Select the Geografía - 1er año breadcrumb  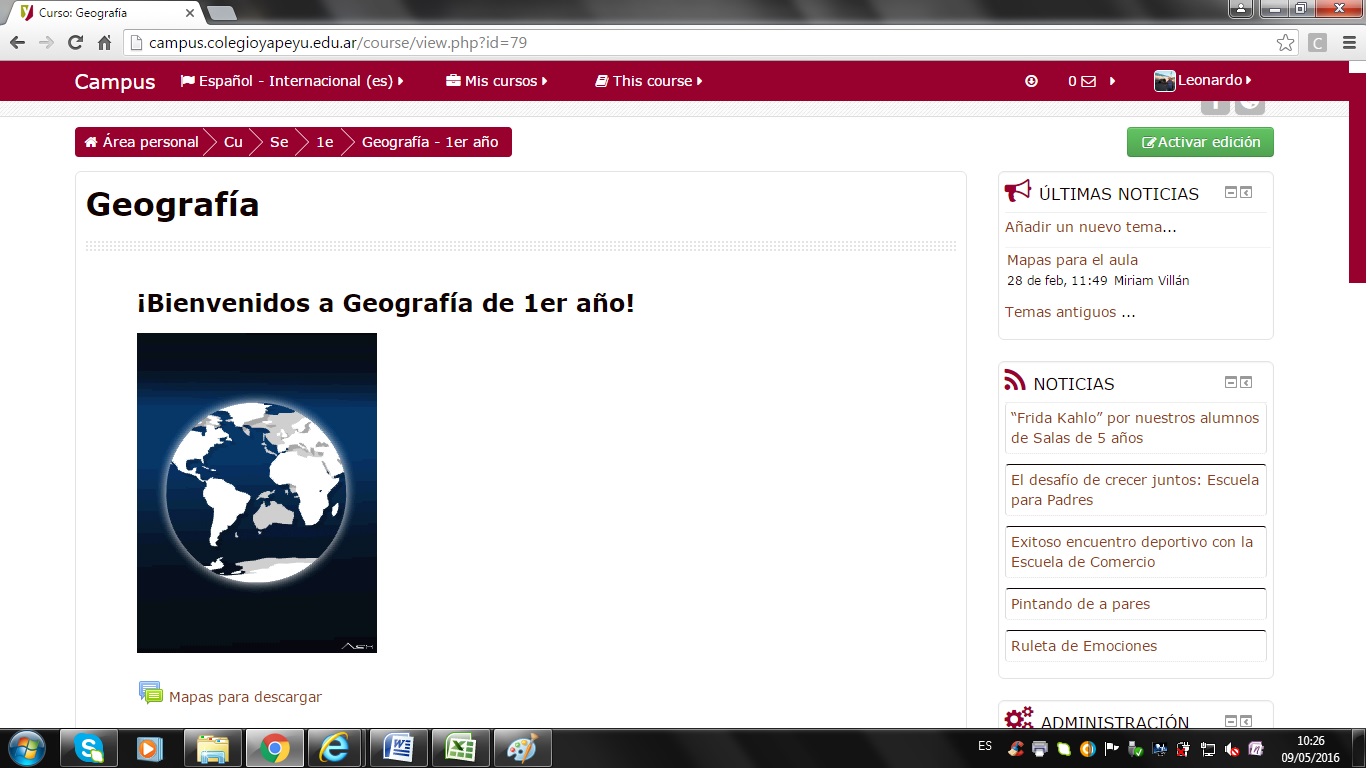[x=429, y=142]
